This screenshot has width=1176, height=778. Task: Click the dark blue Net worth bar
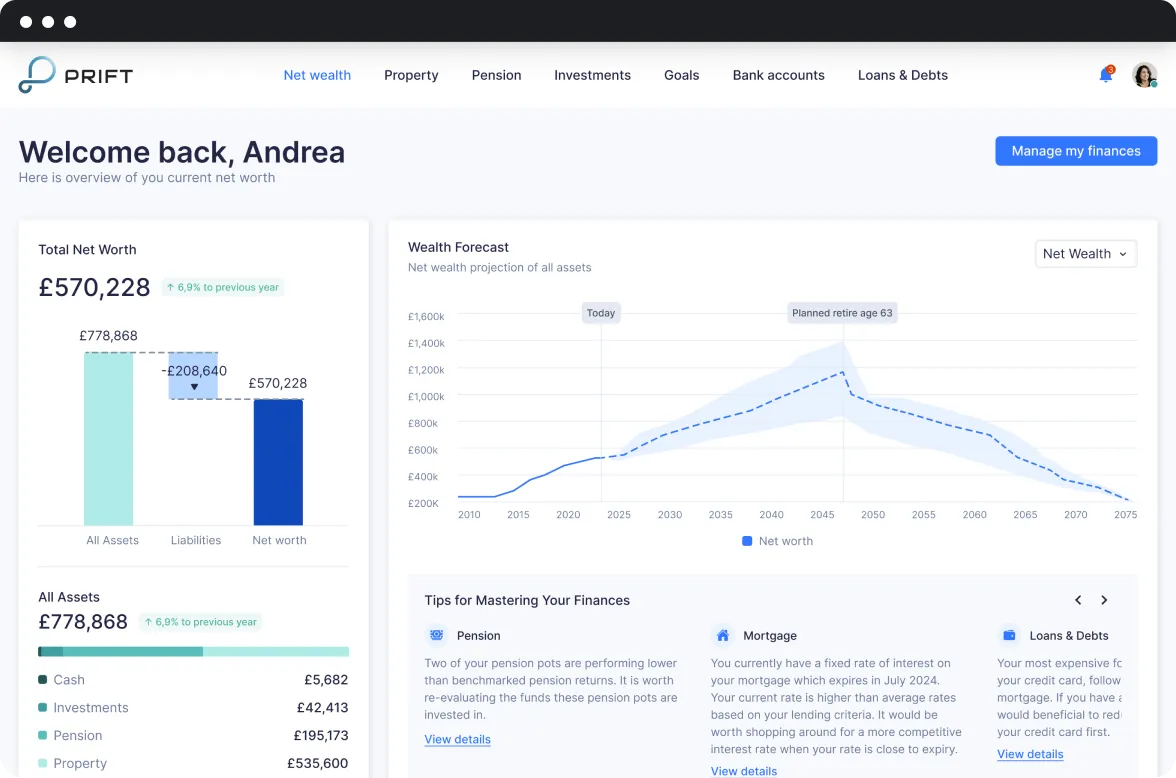278,462
